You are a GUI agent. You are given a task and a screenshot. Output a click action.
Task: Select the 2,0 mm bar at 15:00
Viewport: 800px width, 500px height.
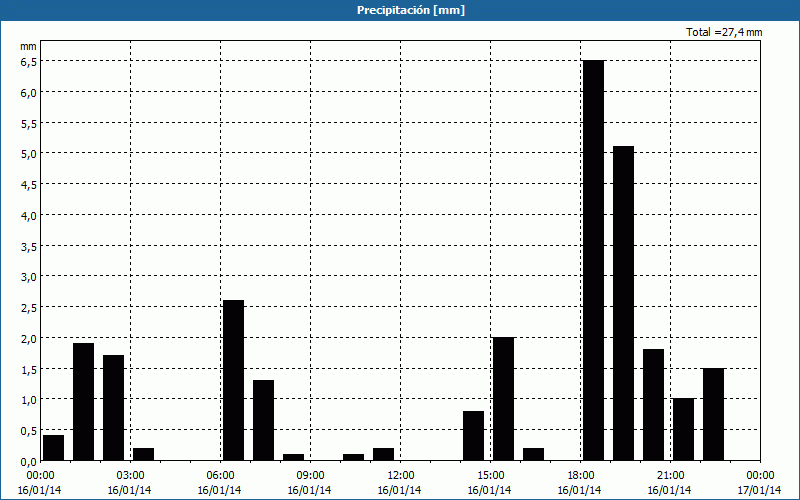(504, 399)
